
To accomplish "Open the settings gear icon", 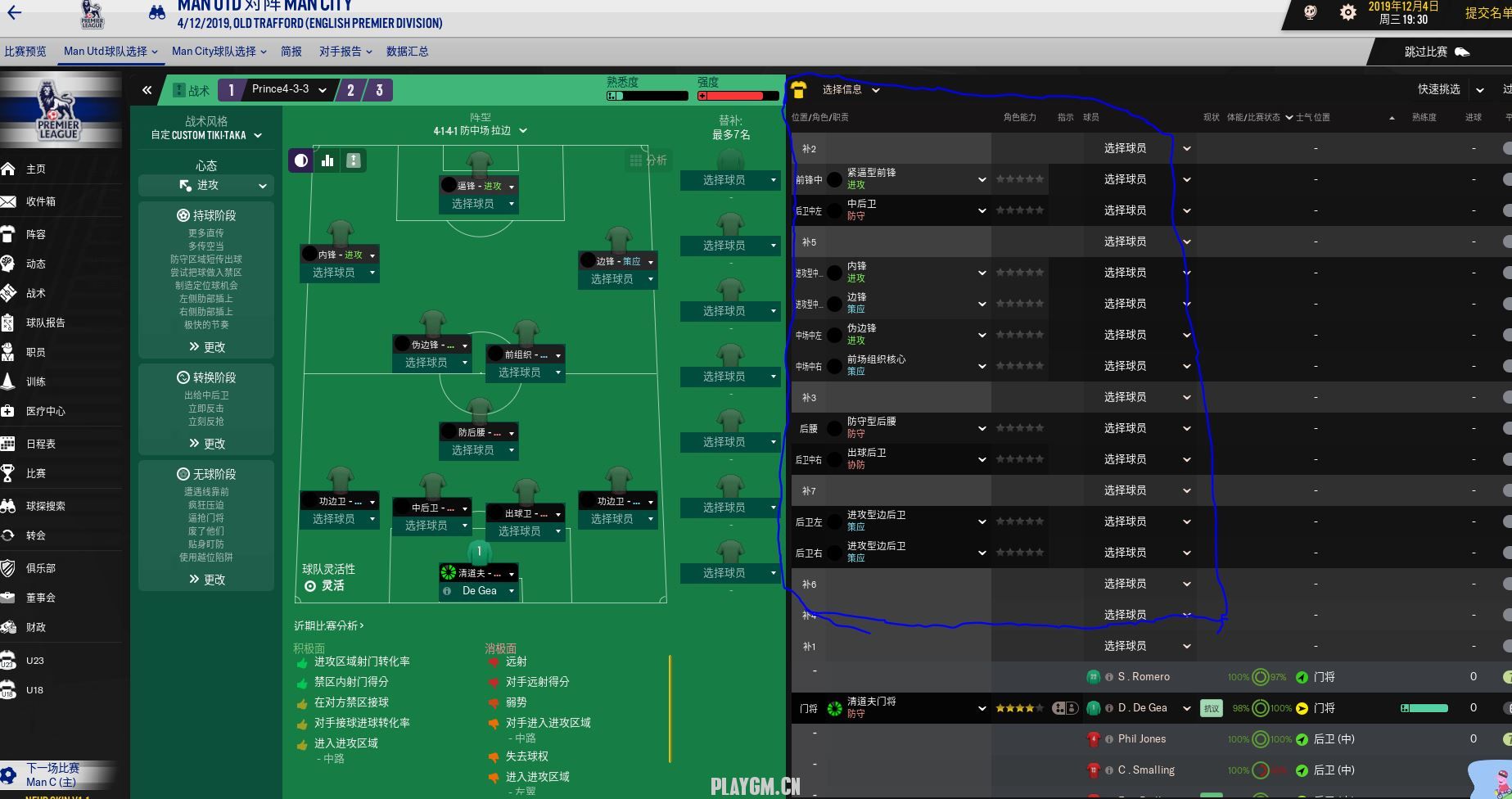I will tap(1347, 13).
